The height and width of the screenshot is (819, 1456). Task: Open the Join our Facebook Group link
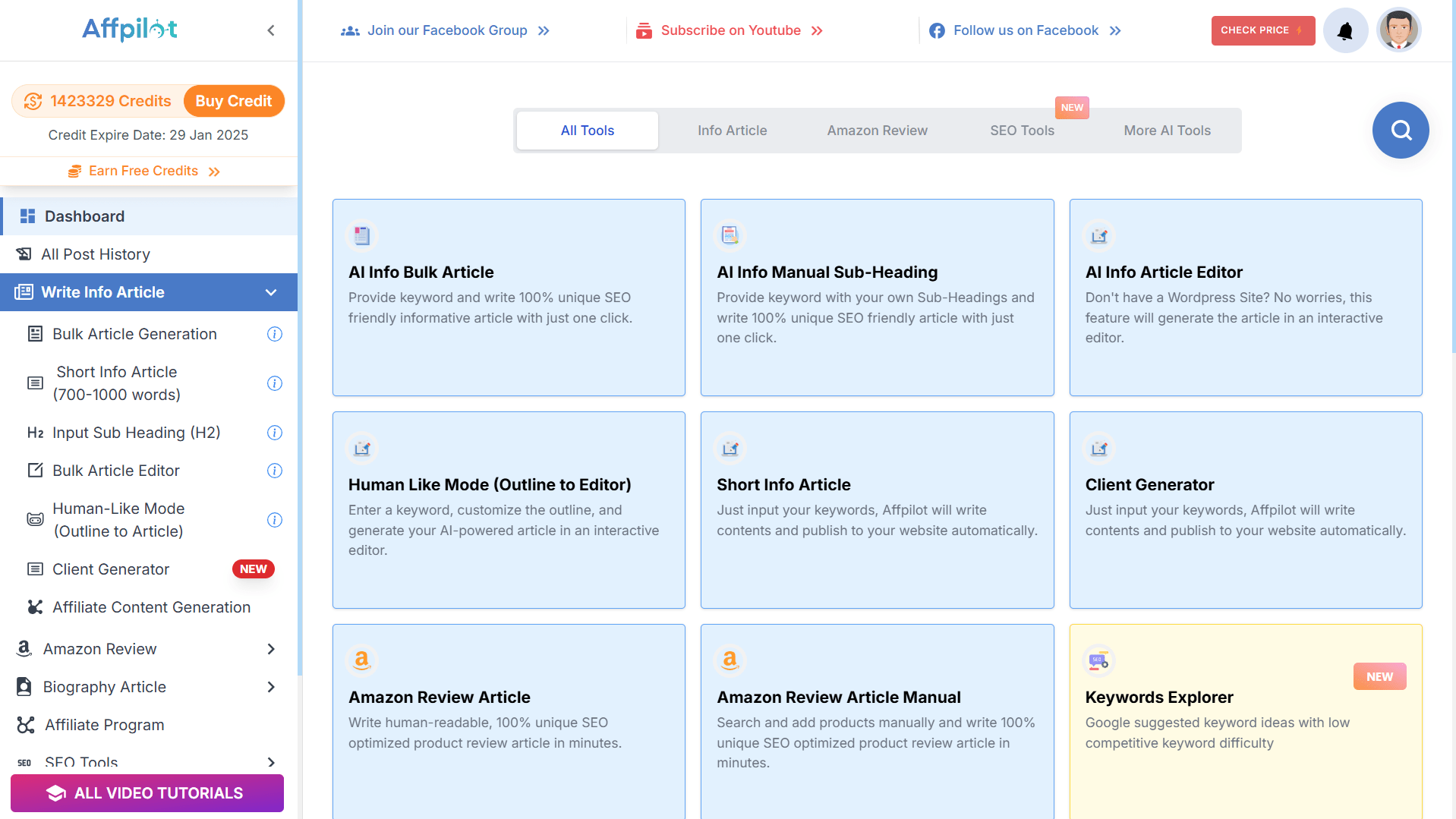point(446,30)
